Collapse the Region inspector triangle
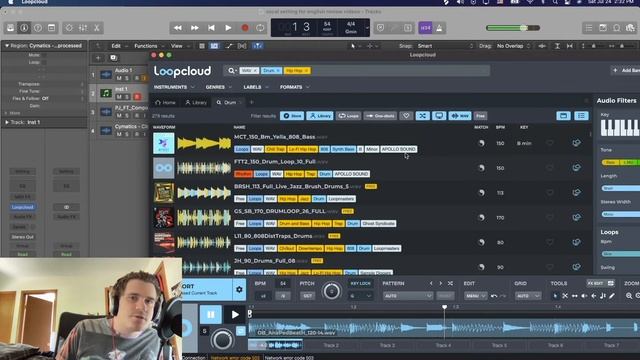 (7, 46)
